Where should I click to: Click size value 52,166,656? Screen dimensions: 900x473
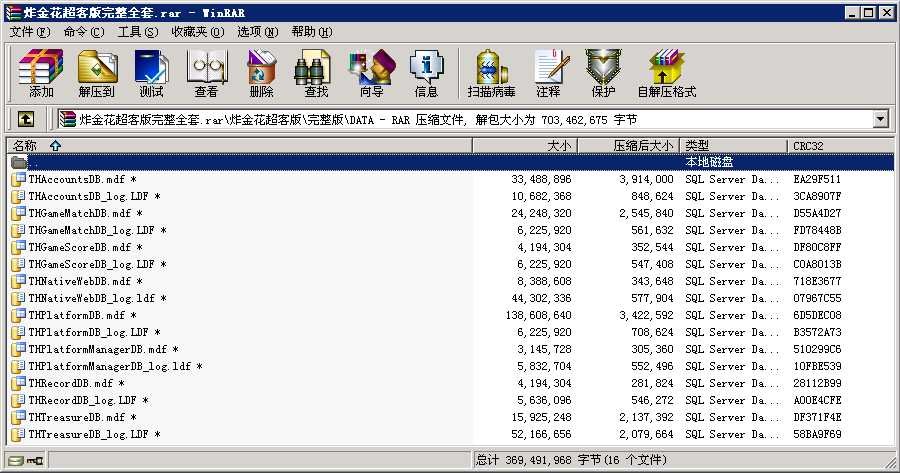(x=541, y=434)
